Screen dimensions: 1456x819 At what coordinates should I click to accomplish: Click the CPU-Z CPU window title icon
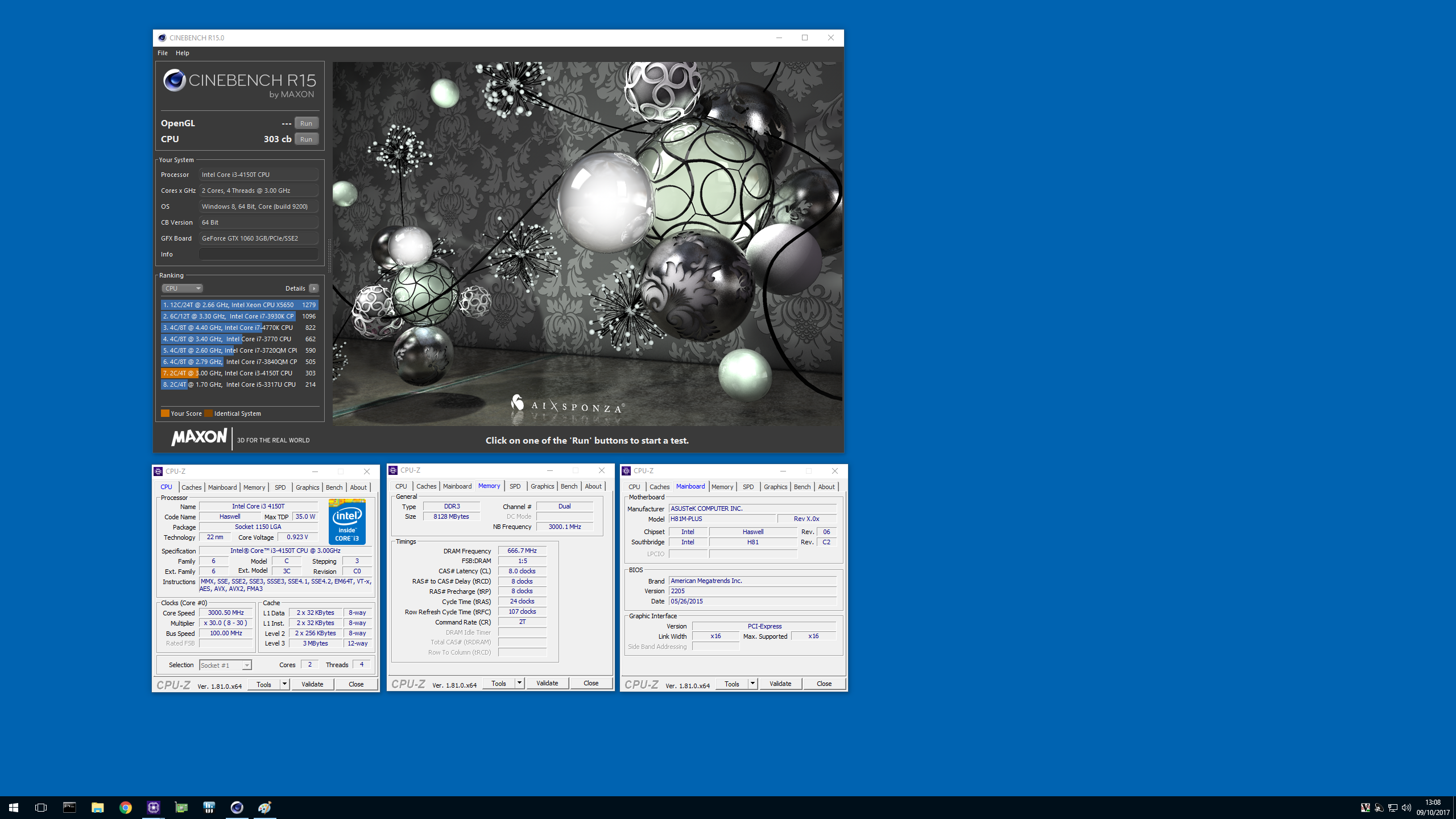(x=159, y=471)
